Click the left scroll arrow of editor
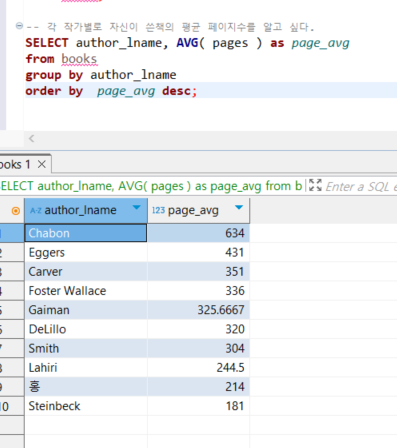This screenshot has height=448, width=397. click(x=32, y=138)
